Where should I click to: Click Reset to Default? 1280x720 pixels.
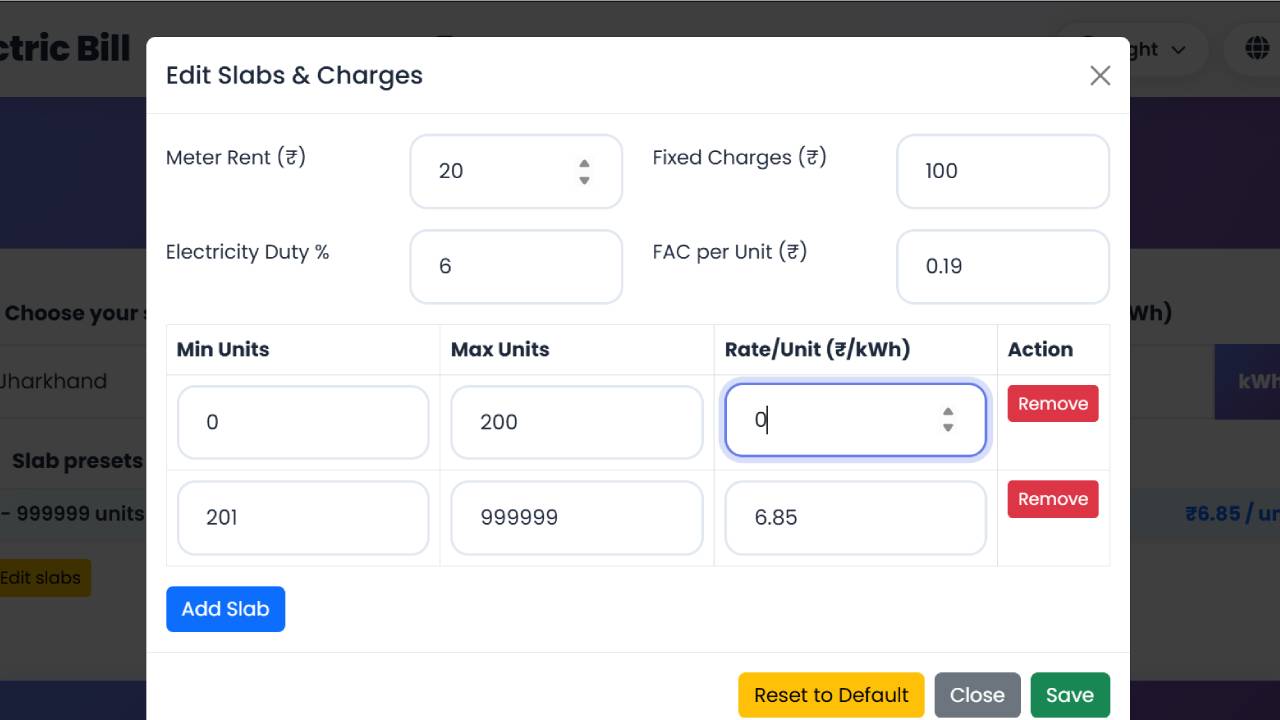(830, 694)
